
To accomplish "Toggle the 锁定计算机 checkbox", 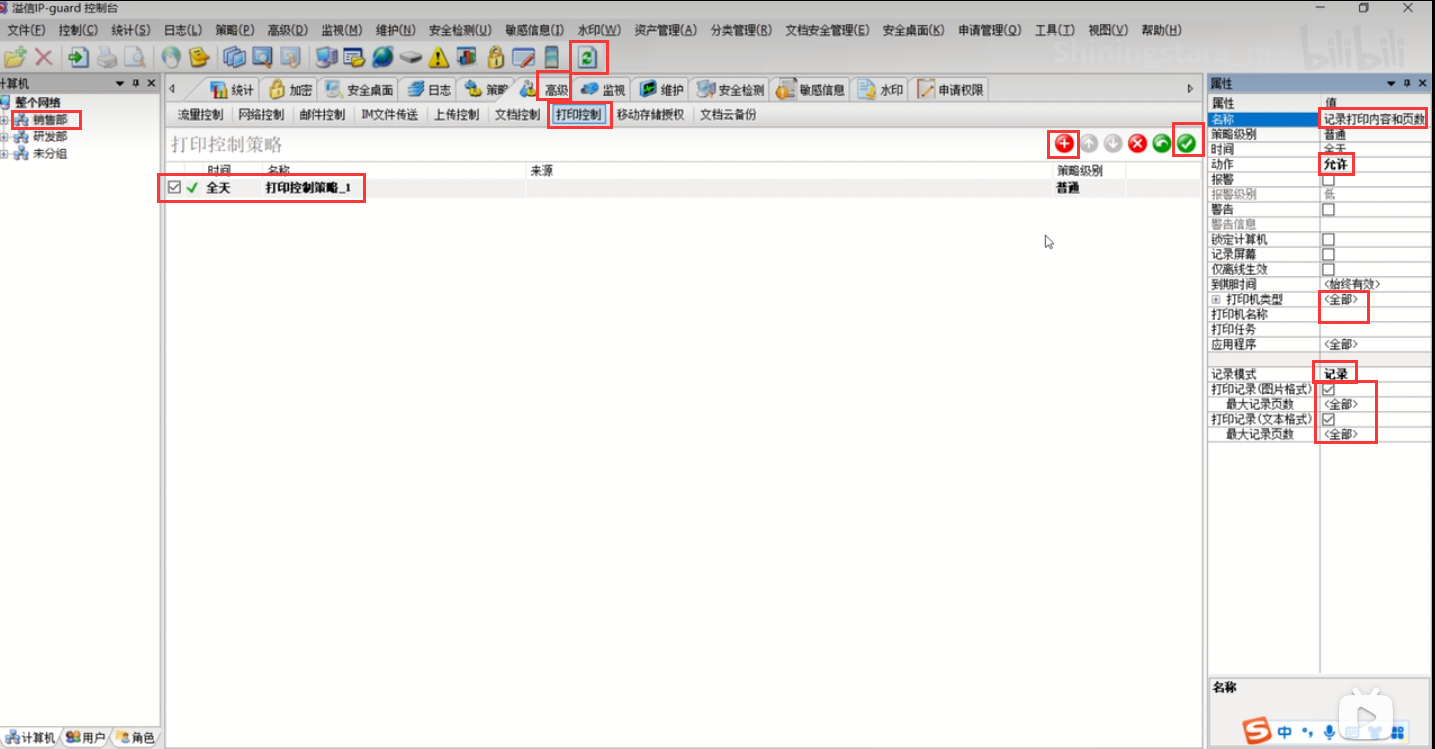I will [x=1328, y=240].
